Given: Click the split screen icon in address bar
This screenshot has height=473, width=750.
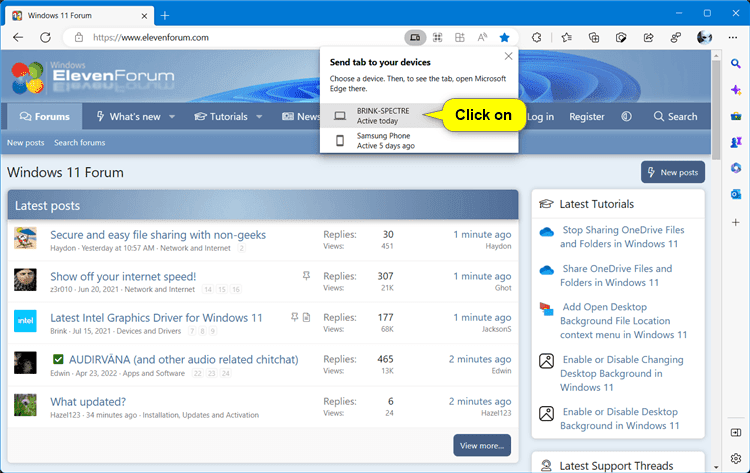Looking at the screenshot, I should click(x=460, y=37).
